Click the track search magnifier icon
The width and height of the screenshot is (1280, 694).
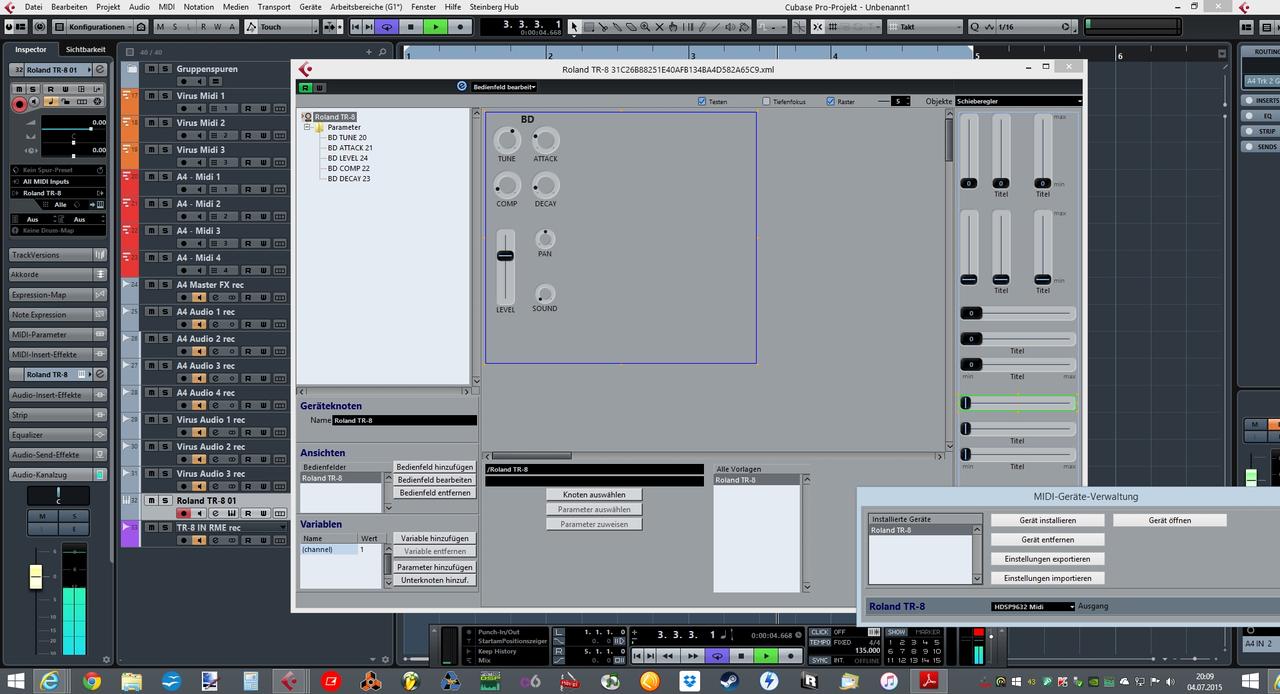coord(129,50)
